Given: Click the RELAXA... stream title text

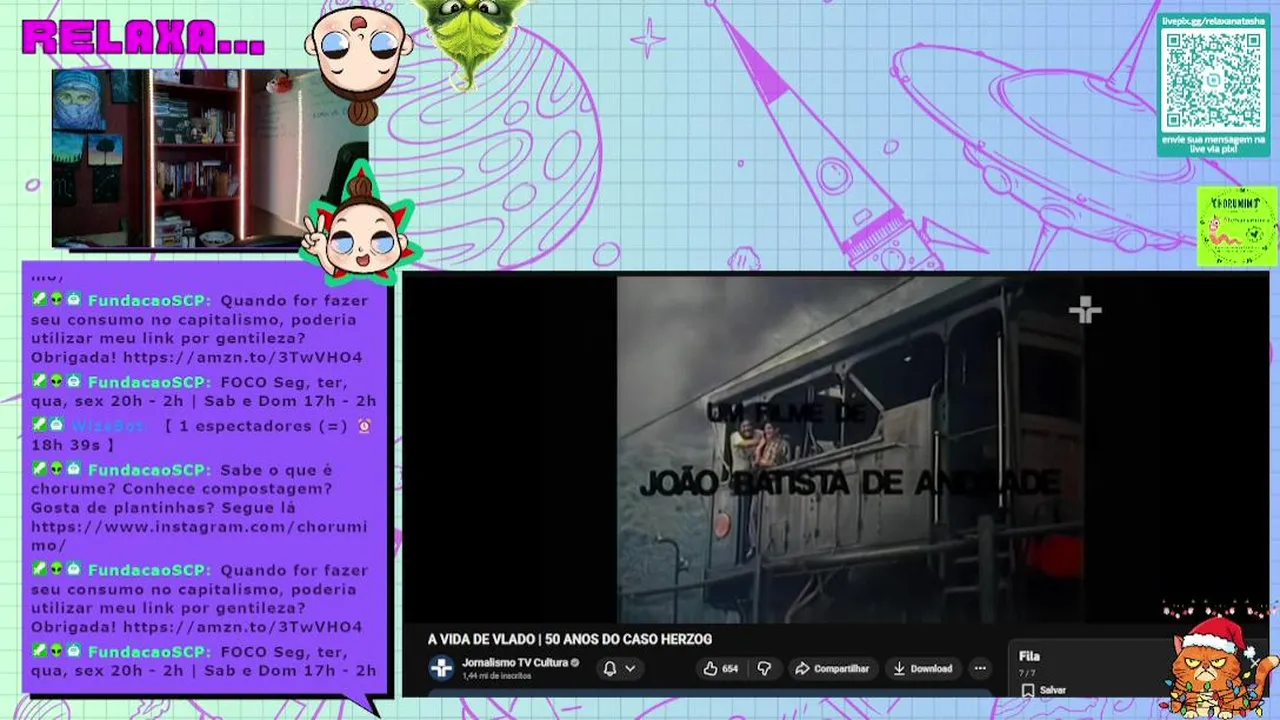Looking at the screenshot, I should (144, 37).
